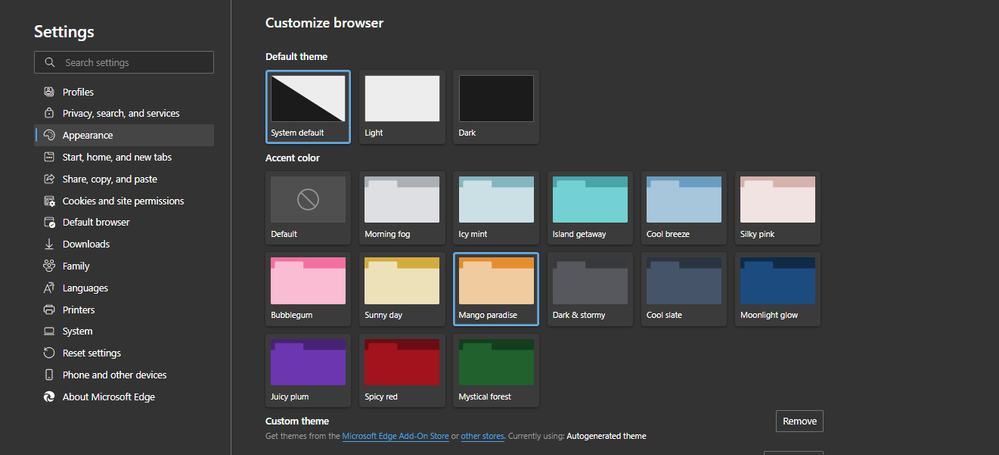The image size is (999, 455).
Task: Click the Downloads arrow icon
Action: [49, 244]
